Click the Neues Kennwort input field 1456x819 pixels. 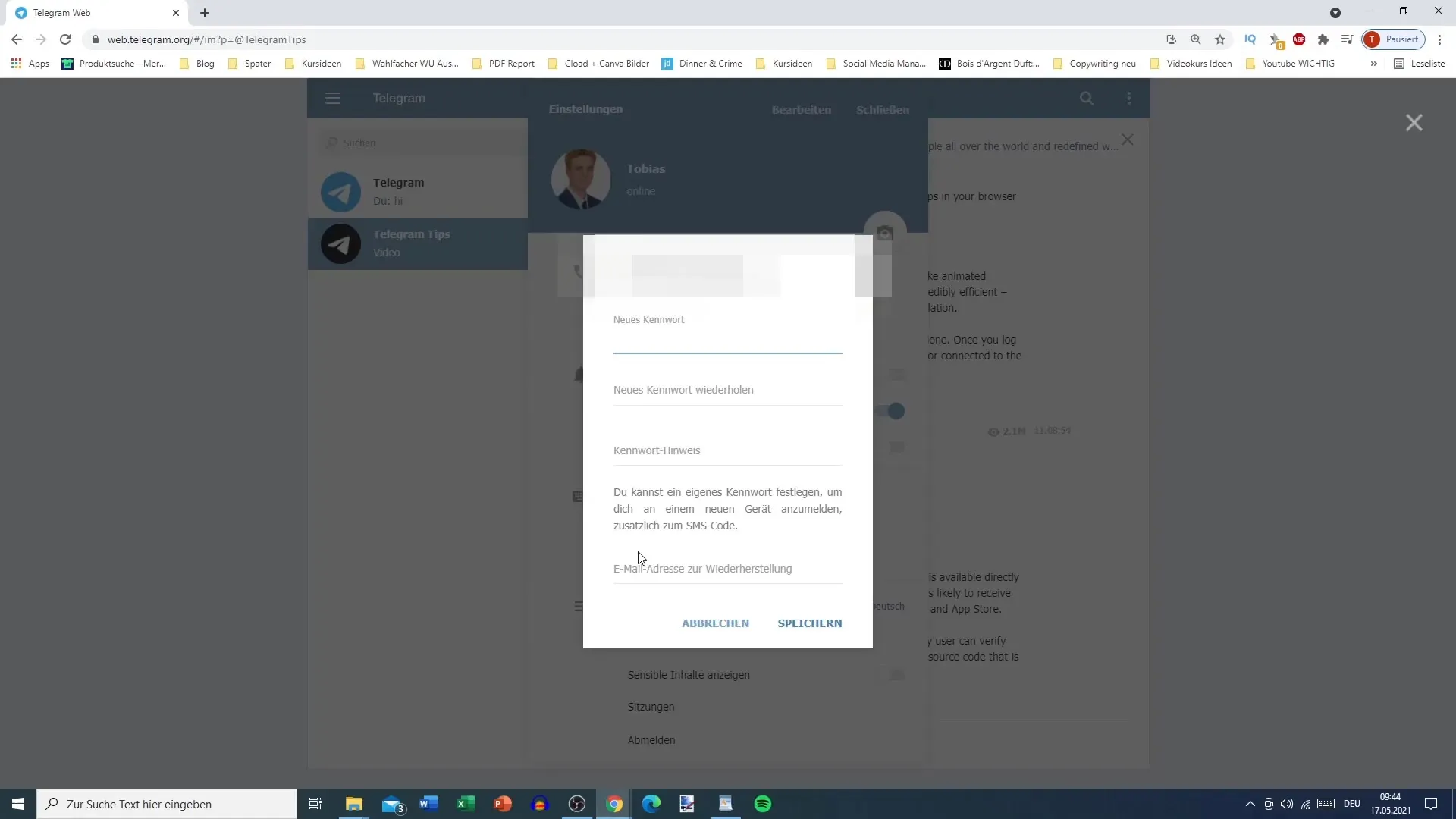point(727,341)
